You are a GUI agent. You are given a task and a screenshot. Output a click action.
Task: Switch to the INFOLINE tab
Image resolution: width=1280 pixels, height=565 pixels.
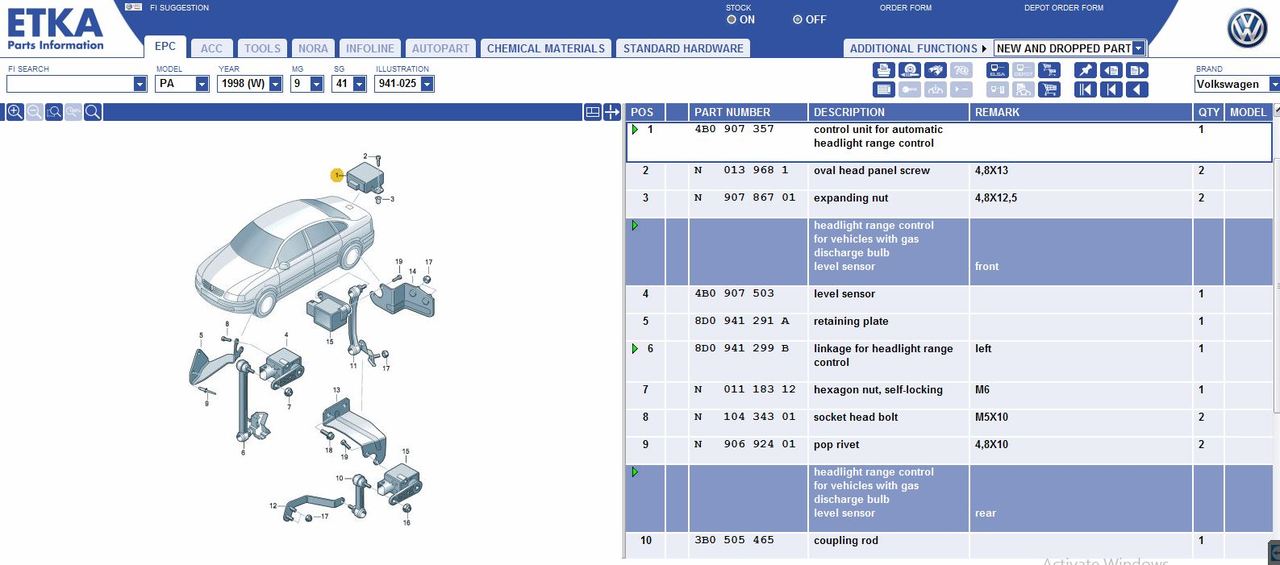point(370,48)
